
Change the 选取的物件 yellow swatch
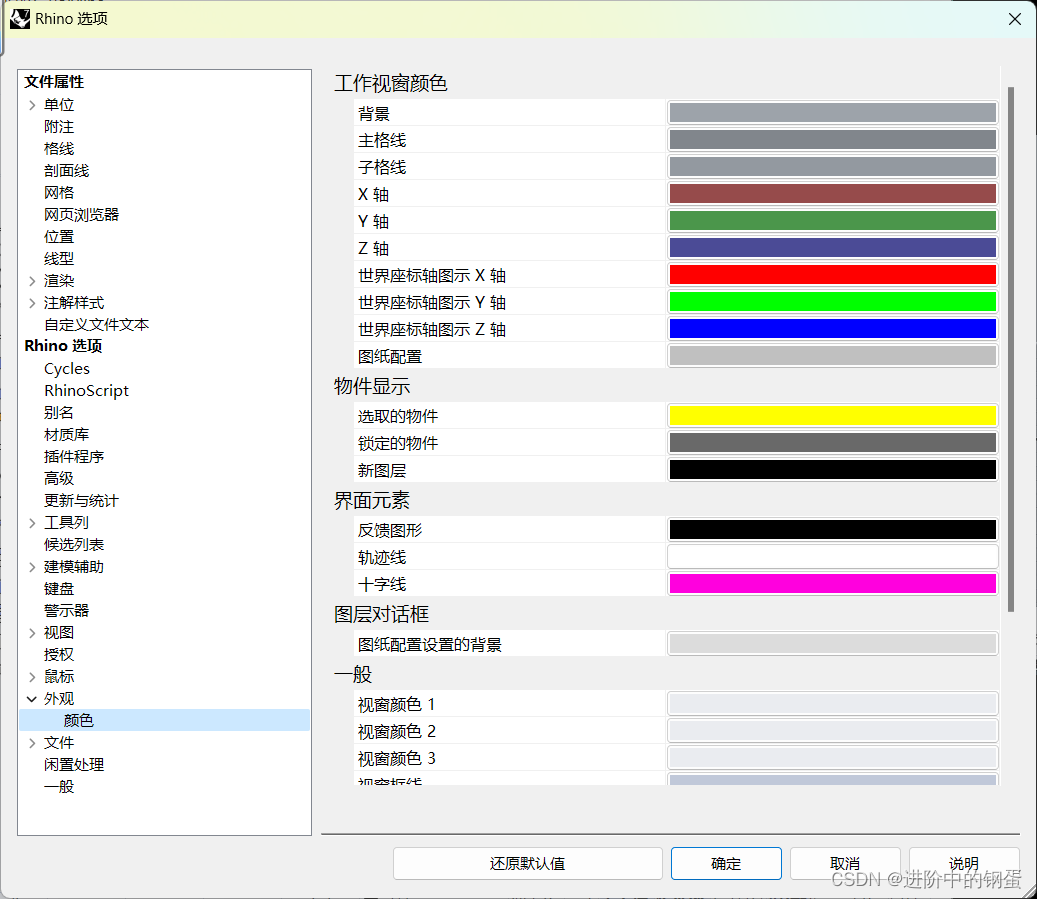[x=833, y=415]
